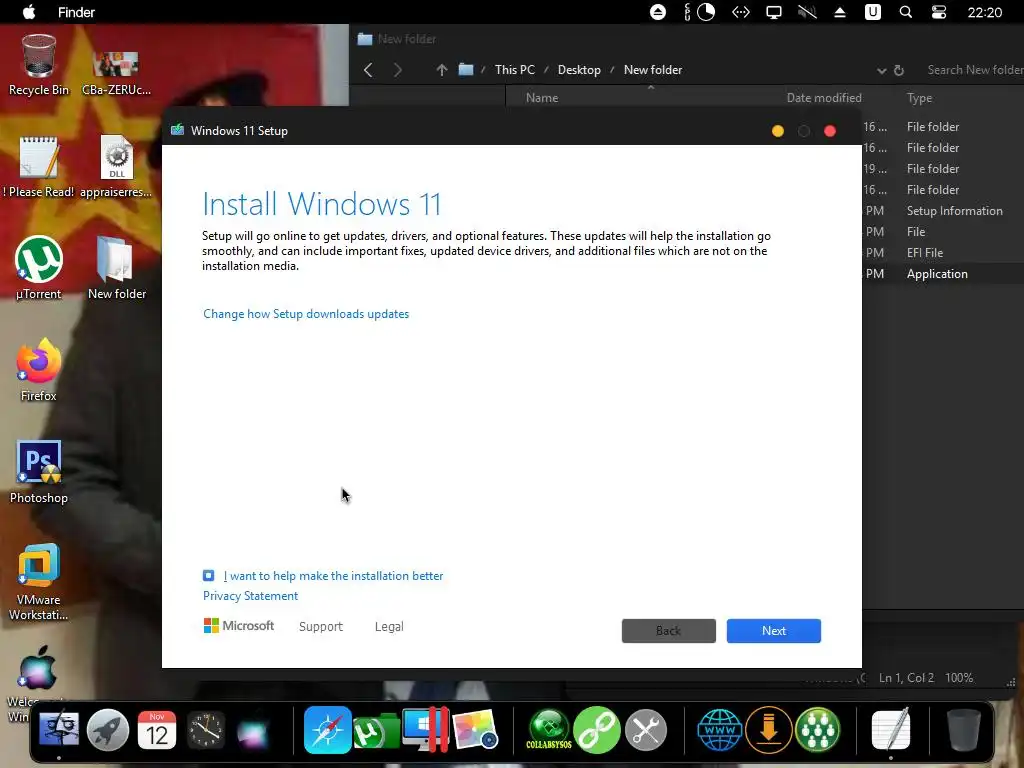
Task: Open the green people-group dock icon
Action: (818, 729)
